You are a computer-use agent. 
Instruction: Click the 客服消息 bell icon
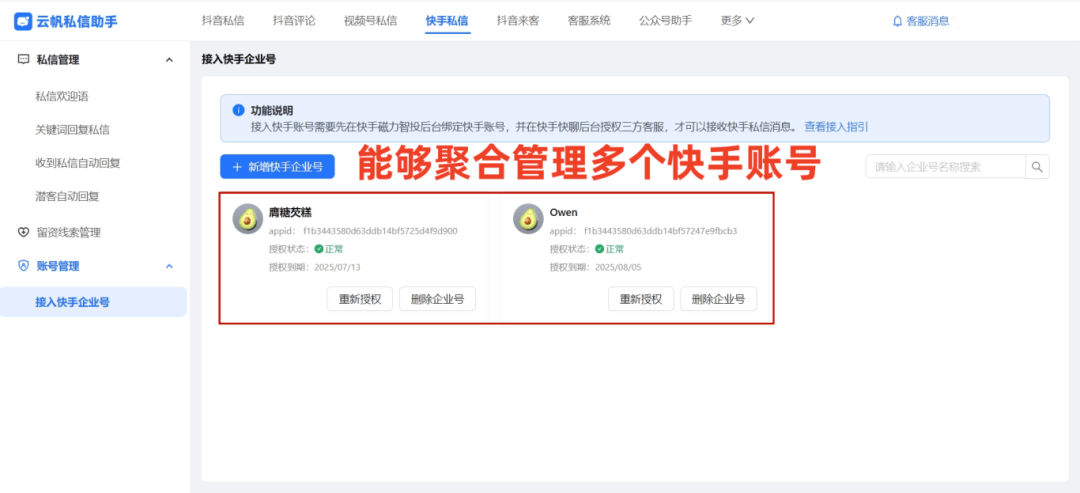pos(897,21)
